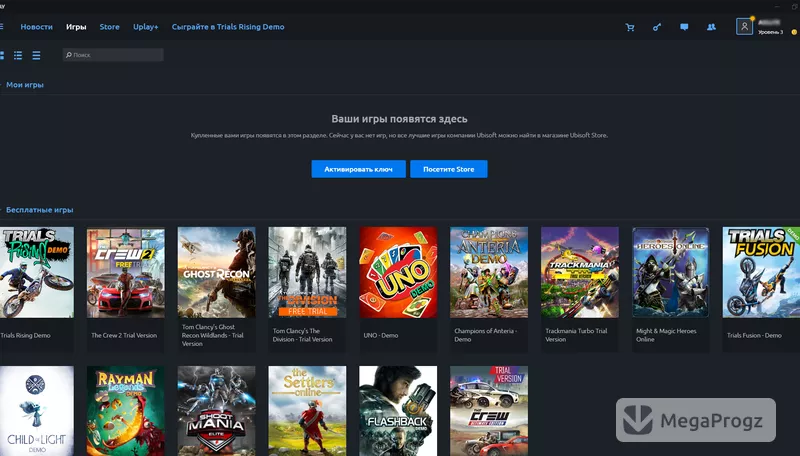Screen dimensions: 800x456
Task: Open Champions of Anteria Demo cover
Action: (489, 272)
